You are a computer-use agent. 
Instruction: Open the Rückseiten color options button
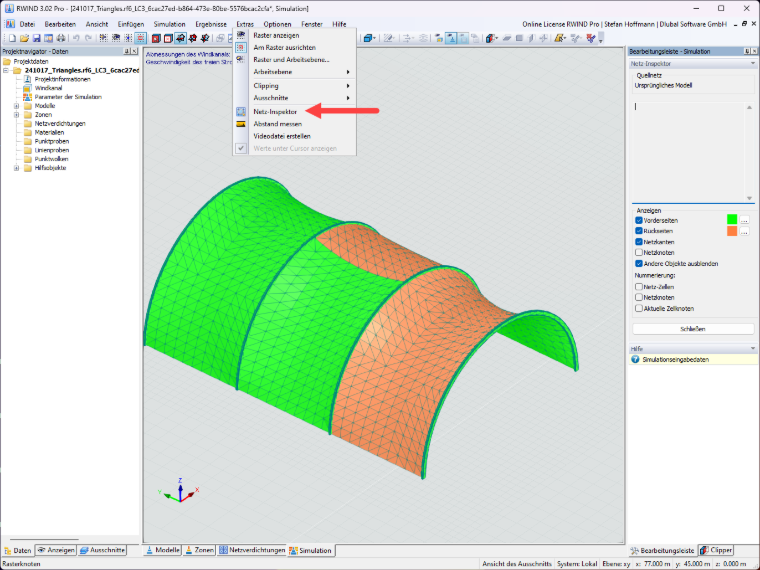(x=744, y=231)
